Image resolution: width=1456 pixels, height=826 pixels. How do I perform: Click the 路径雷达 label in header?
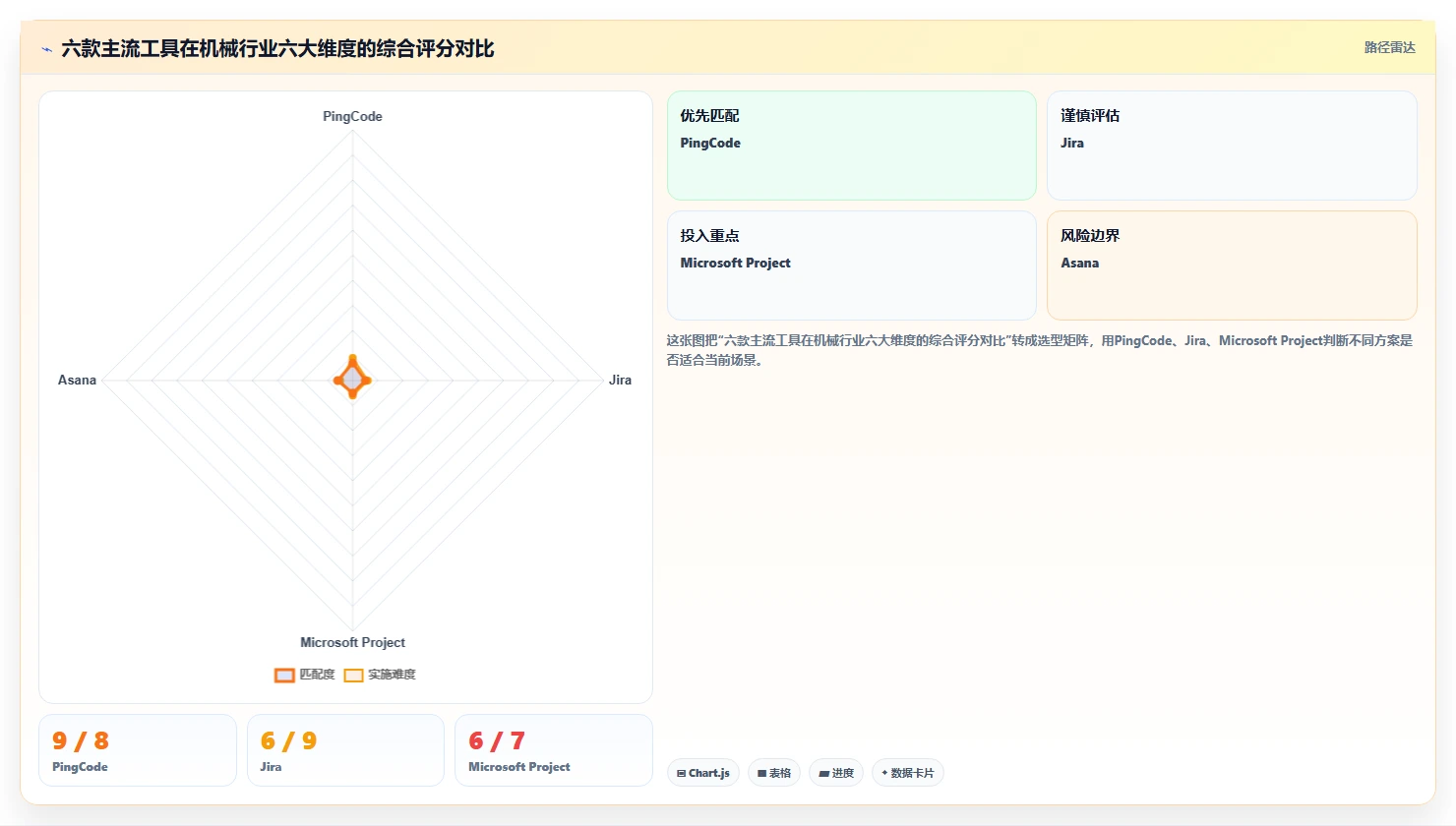point(1389,47)
